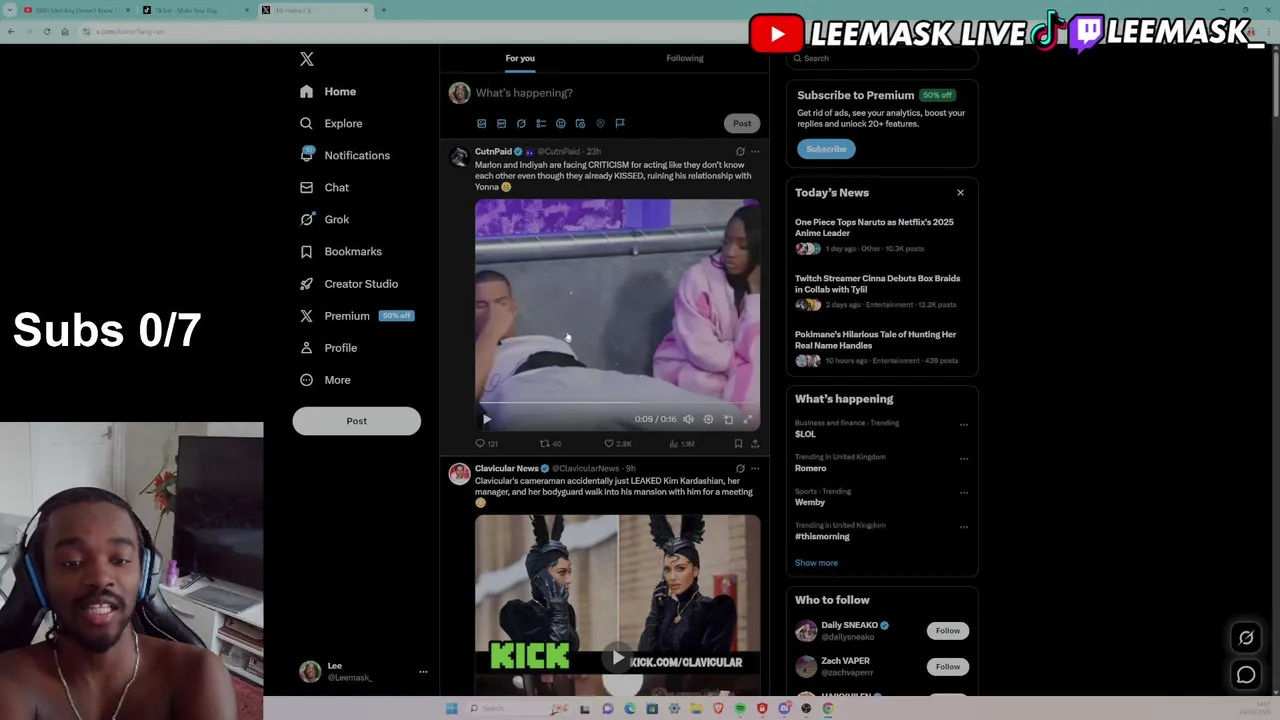
Task: Open options for $LOL trend
Action: (x=964, y=425)
